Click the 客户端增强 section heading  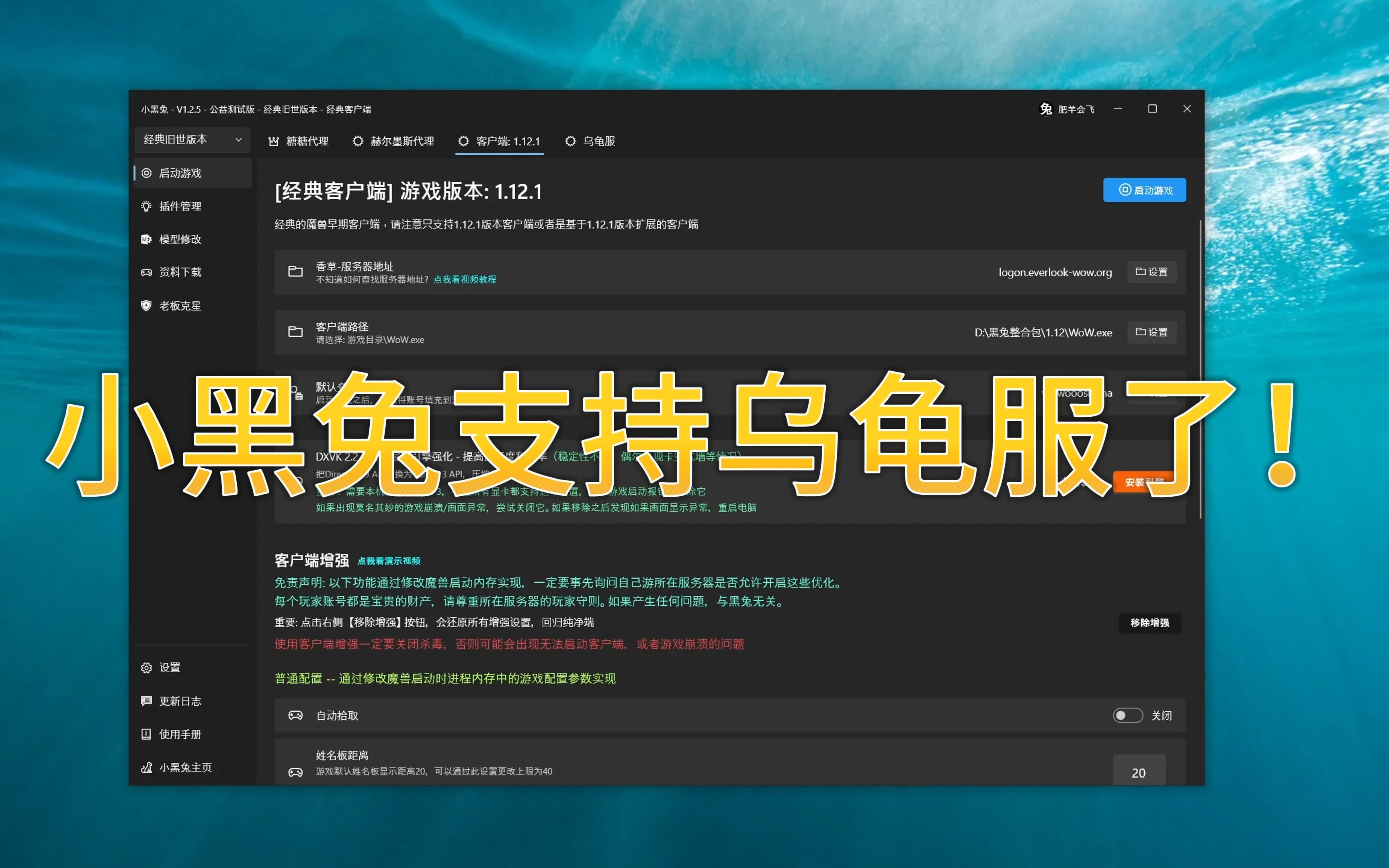click(x=311, y=560)
